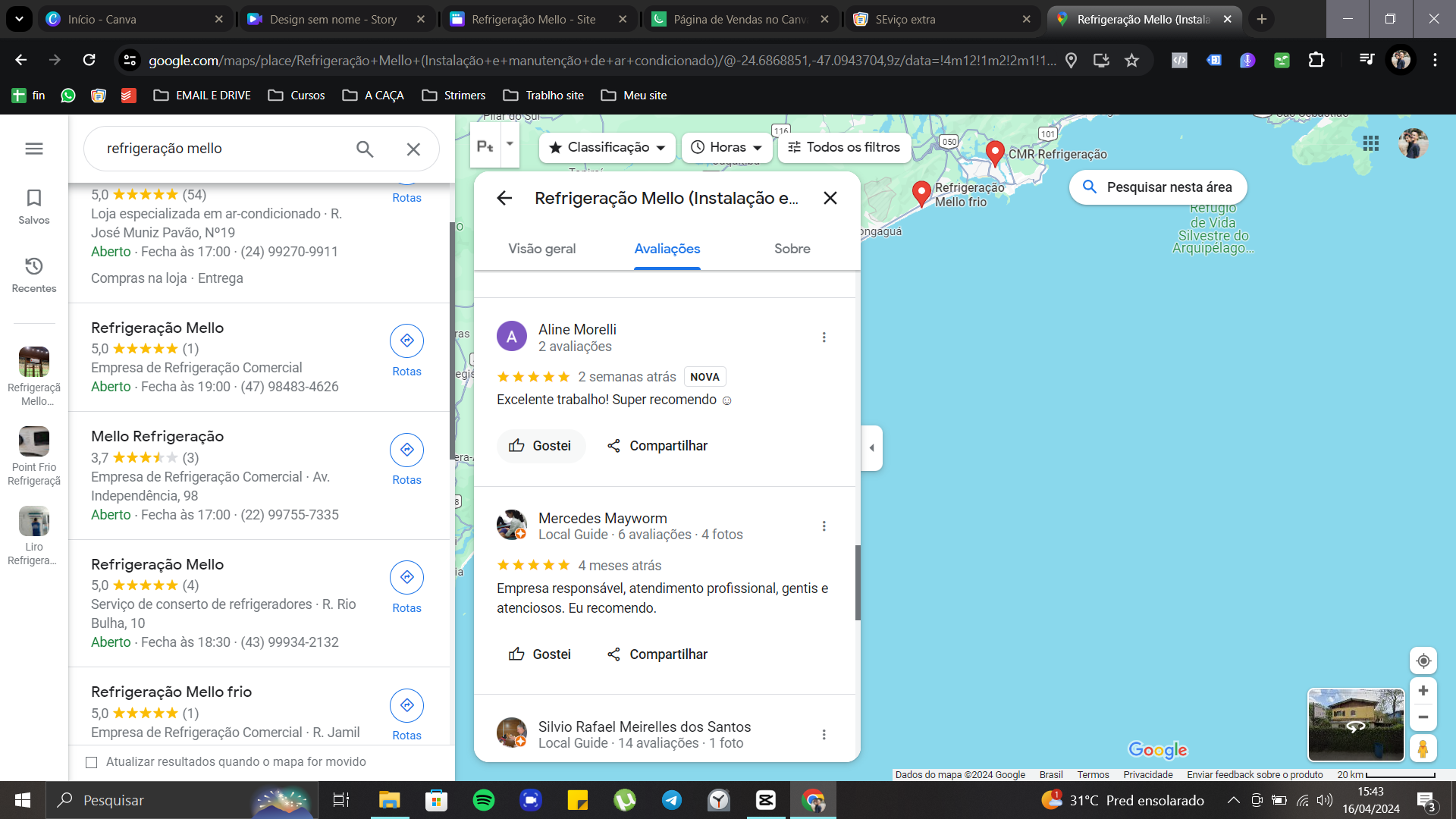Reload the page

coord(89,60)
